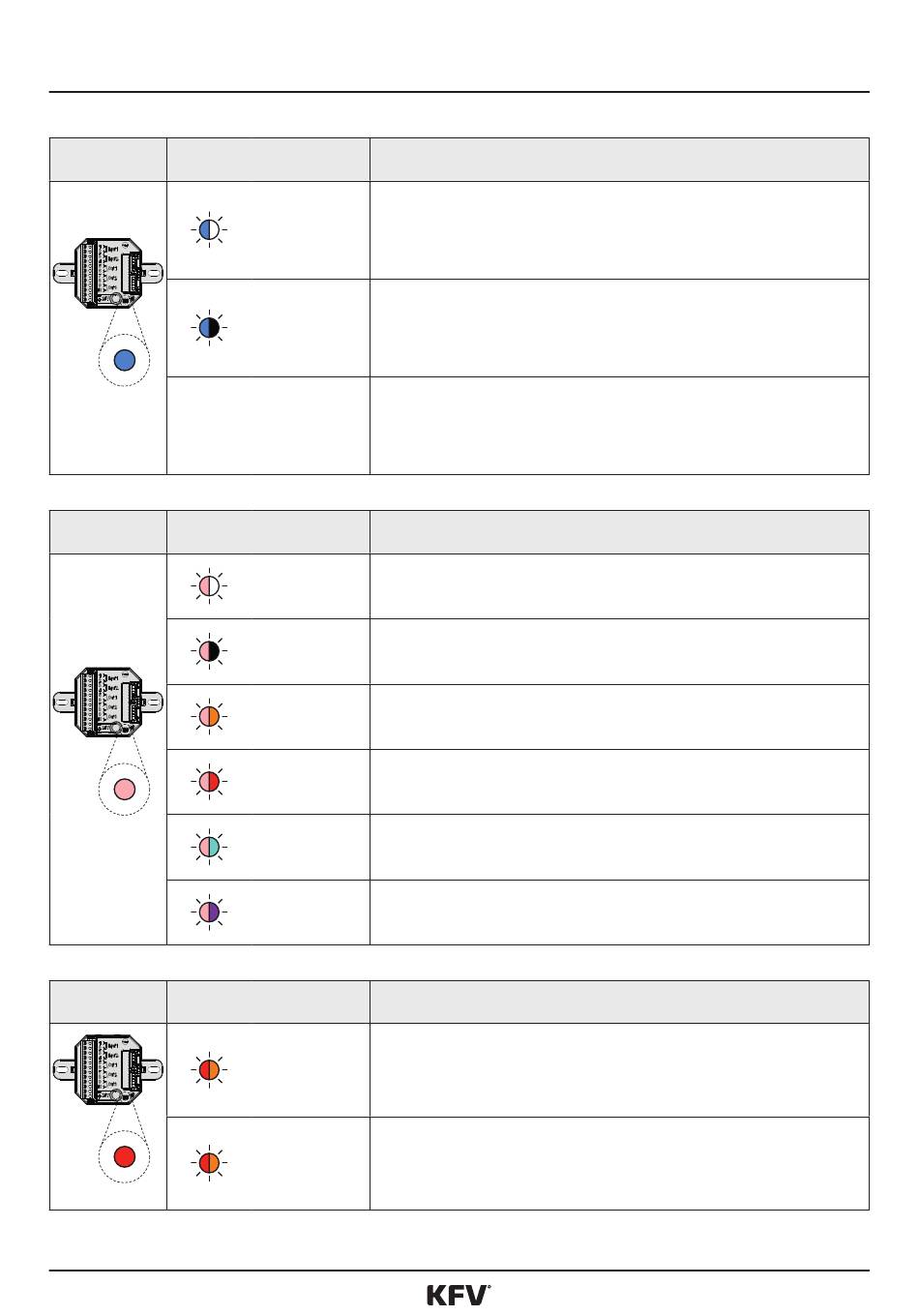Select the solid blue LED circle
The width and height of the screenshot is (919, 1316).
124,360
